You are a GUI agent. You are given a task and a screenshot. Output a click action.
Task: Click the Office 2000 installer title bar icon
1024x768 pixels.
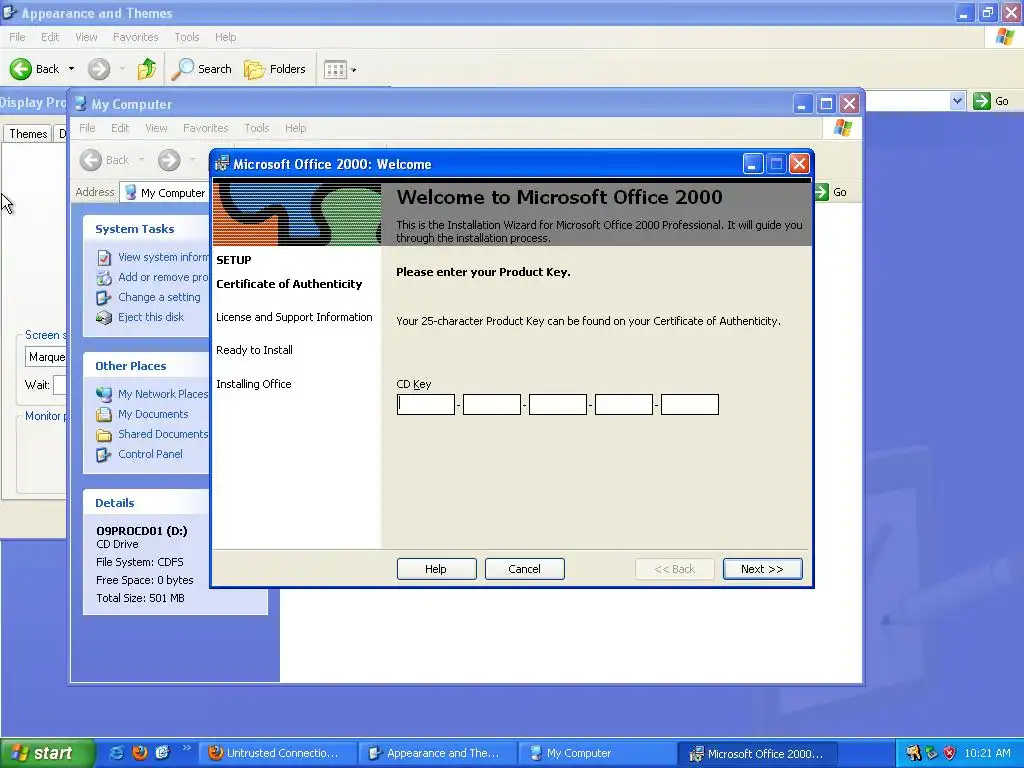pos(222,164)
